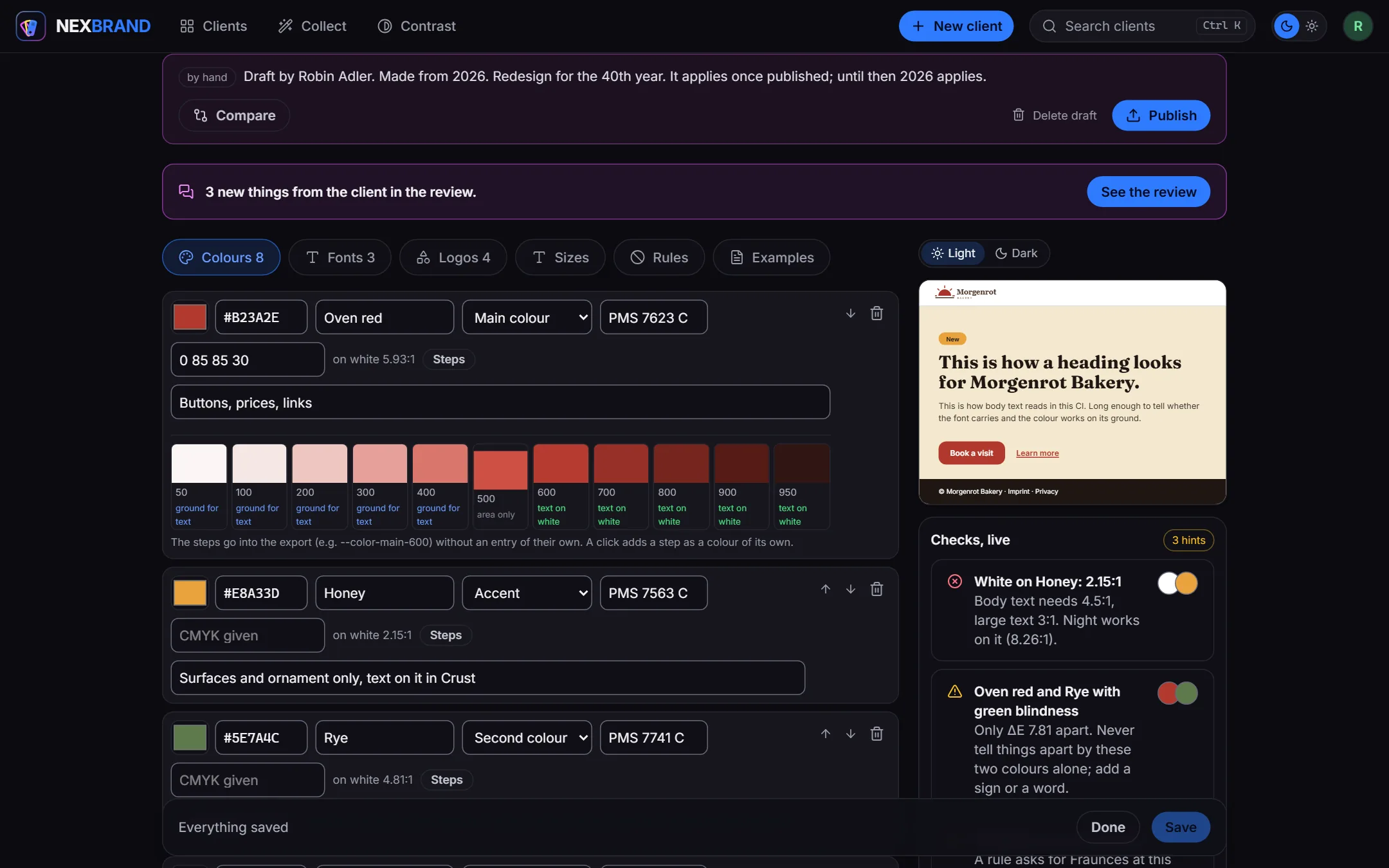Screen dimensions: 1389x868
Task: Enable moon dark theme toggle
Action: click(1287, 26)
